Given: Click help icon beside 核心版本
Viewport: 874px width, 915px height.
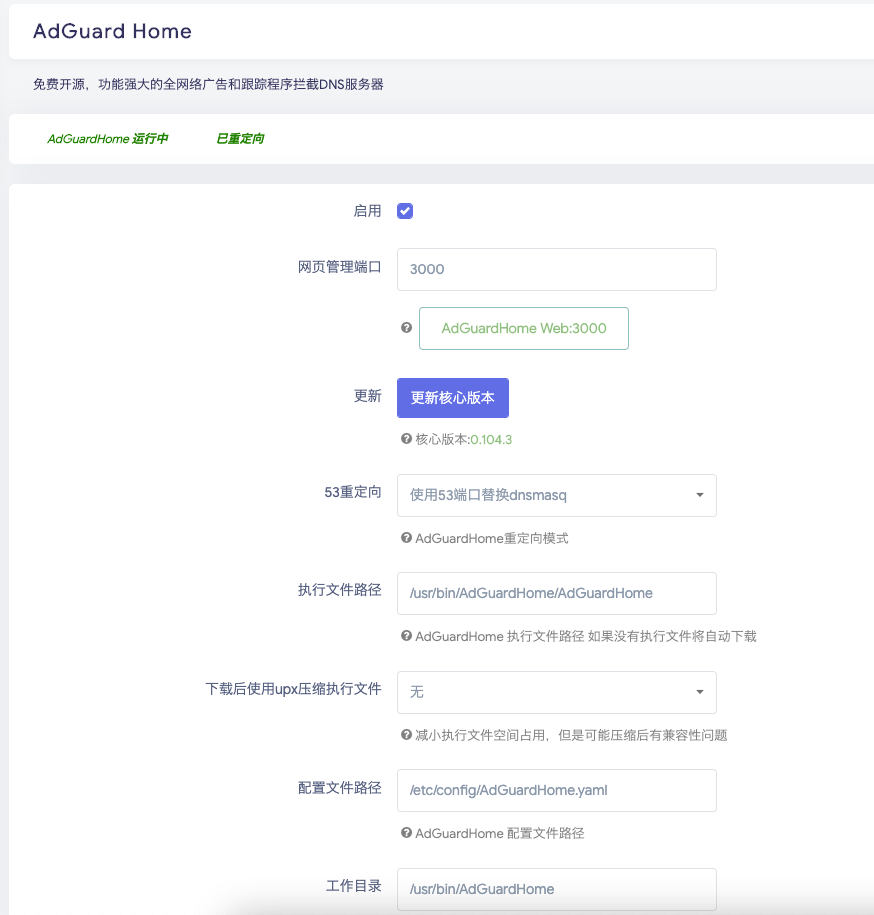Looking at the screenshot, I should coord(407,439).
